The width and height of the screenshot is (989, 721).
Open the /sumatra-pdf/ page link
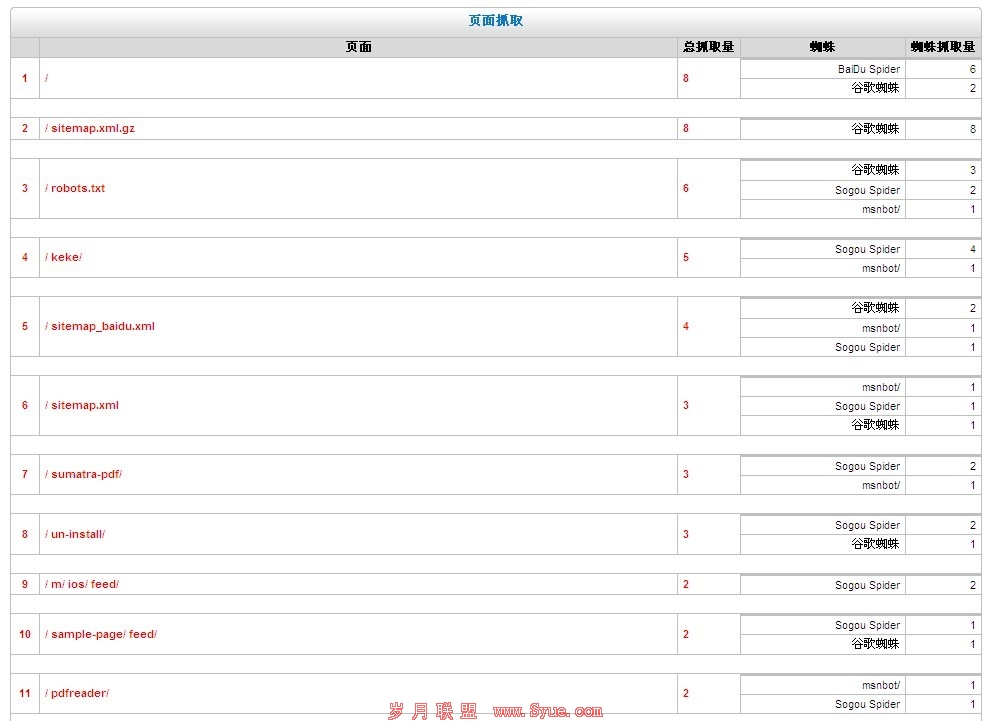coord(83,474)
